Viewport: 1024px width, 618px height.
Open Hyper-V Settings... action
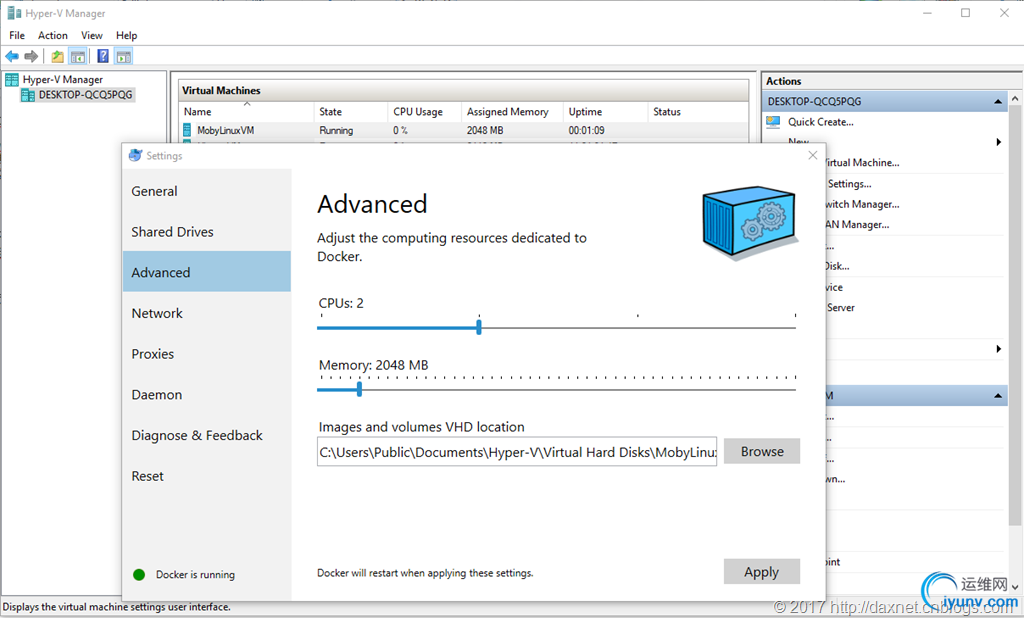[849, 184]
